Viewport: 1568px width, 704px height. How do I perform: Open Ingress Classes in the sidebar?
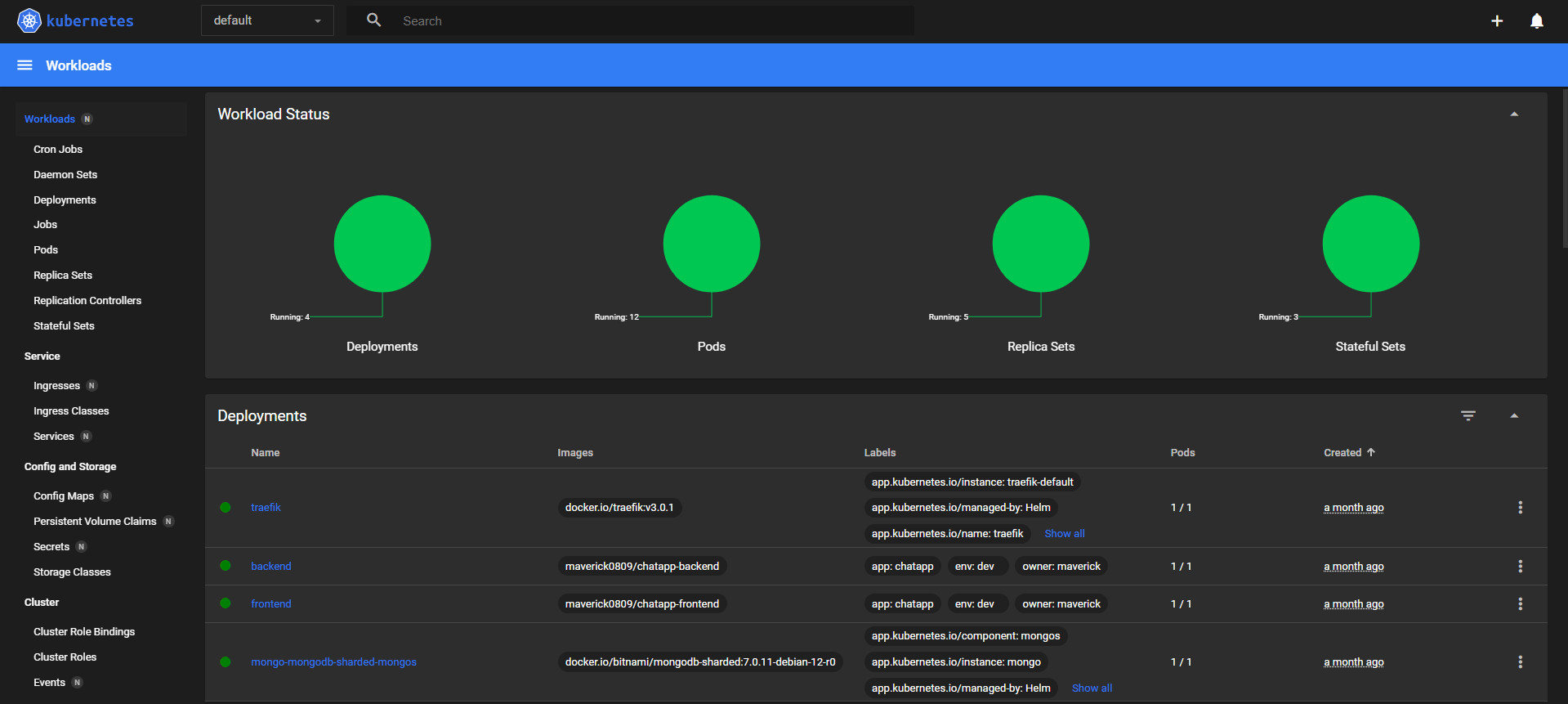point(71,411)
